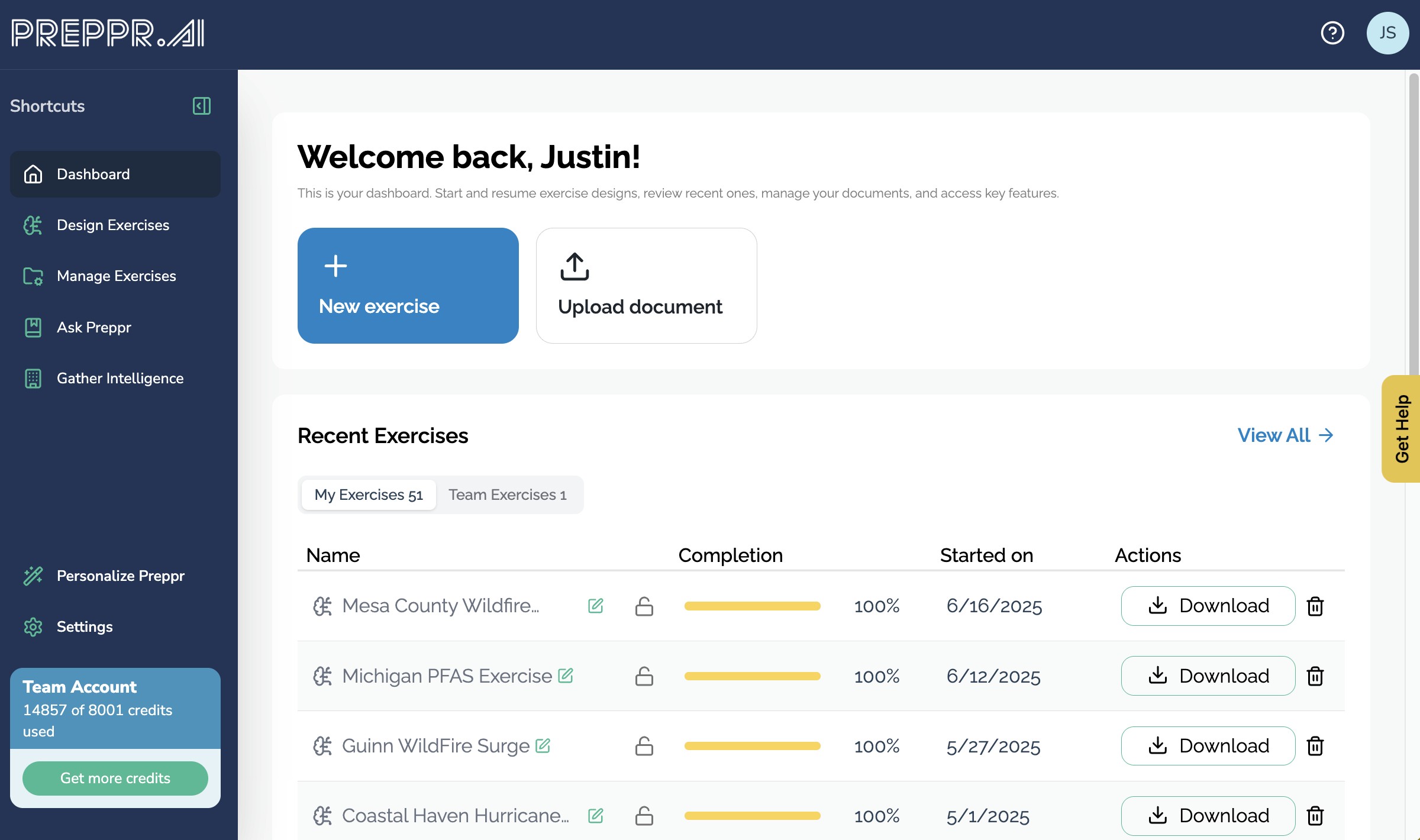
Task: Edit the Guinn WildFire Surge name
Action: click(543, 745)
